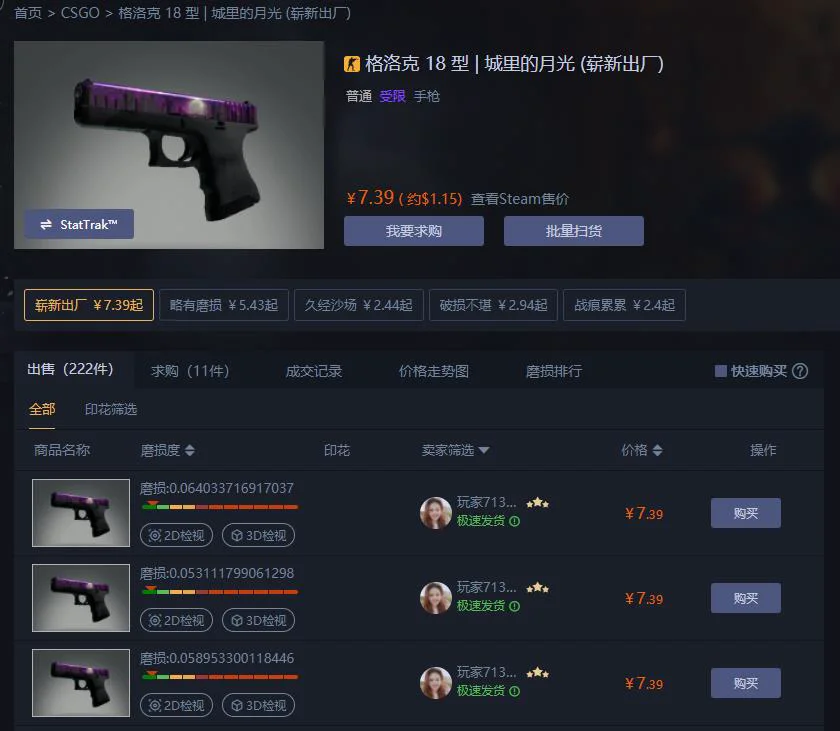Open the quick purchase help question mark

(x=800, y=371)
